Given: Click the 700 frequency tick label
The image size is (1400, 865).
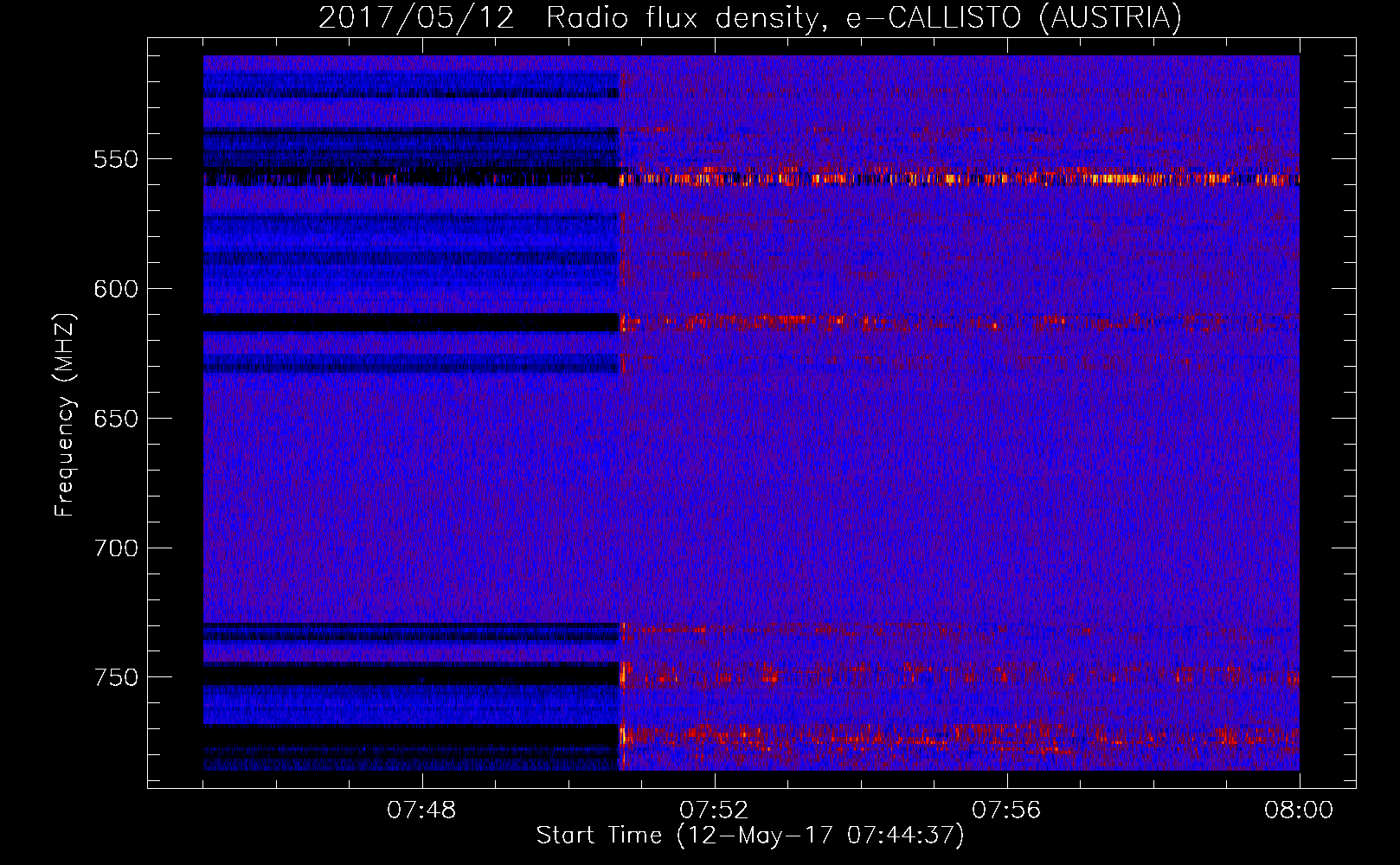Looking at the screenshot, I should click(x=116, y=548).
